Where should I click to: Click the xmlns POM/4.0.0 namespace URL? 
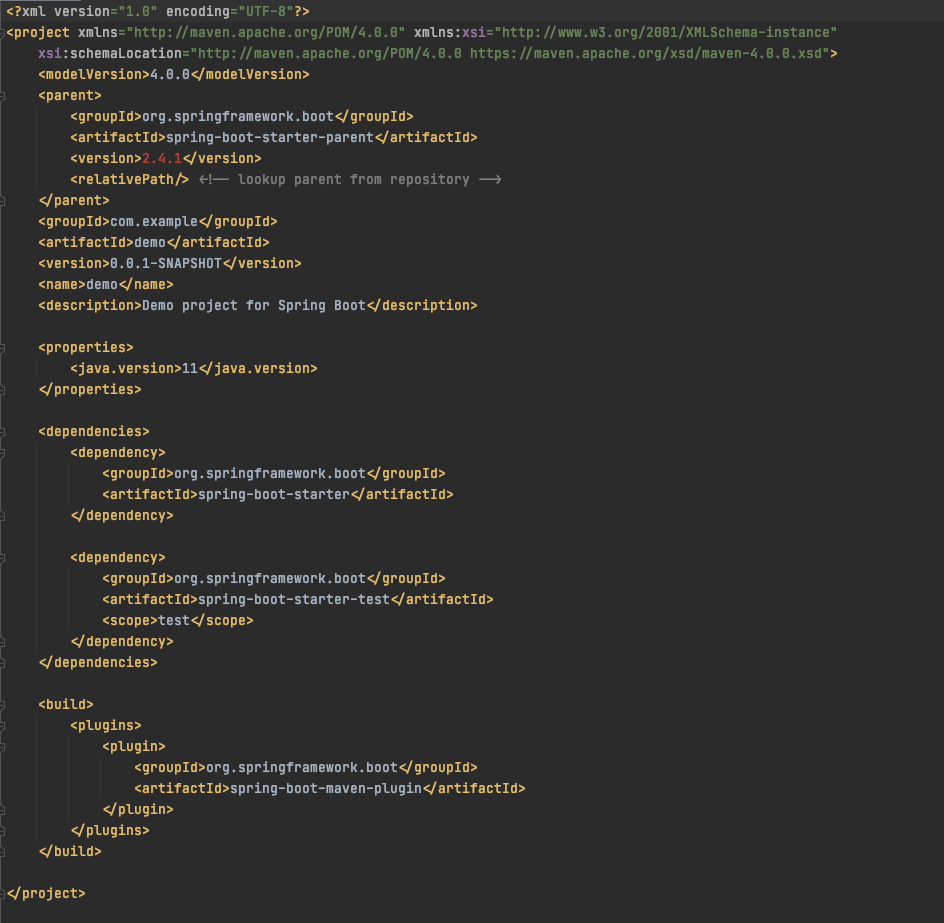tap(266, 33)
